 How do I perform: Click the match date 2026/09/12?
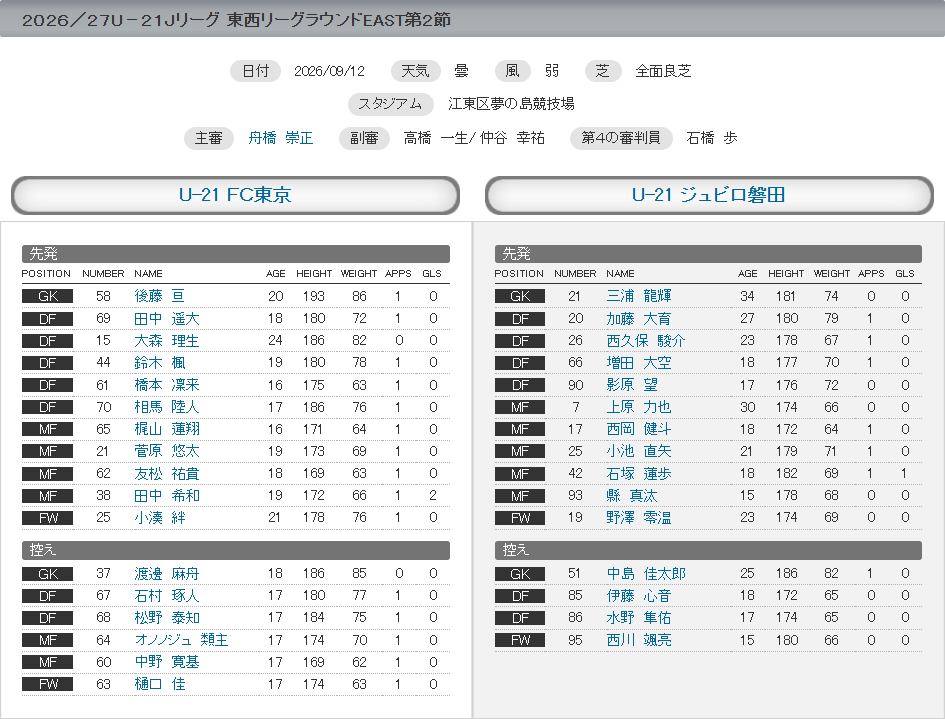tap(329, 71)
